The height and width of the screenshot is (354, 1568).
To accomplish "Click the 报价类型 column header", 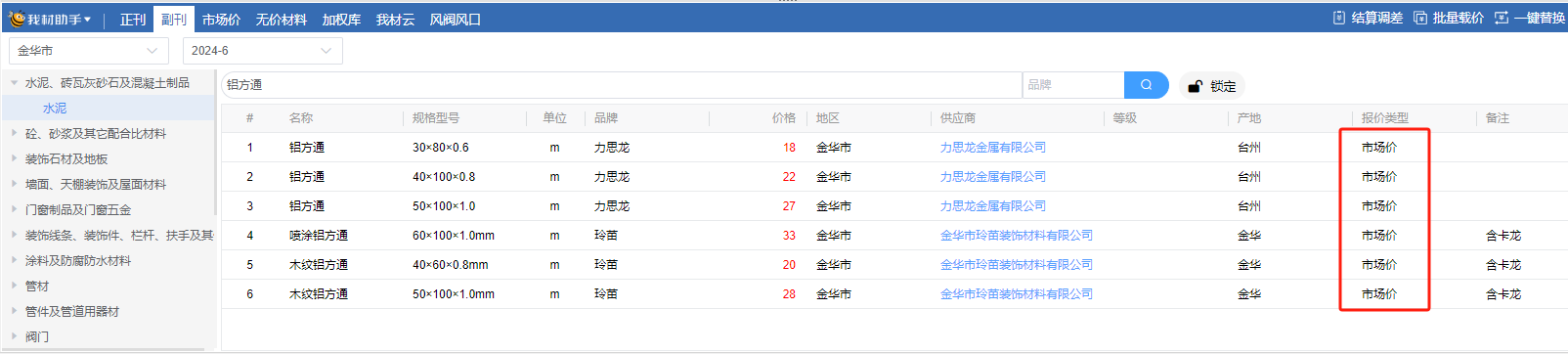I will 1384,118.
